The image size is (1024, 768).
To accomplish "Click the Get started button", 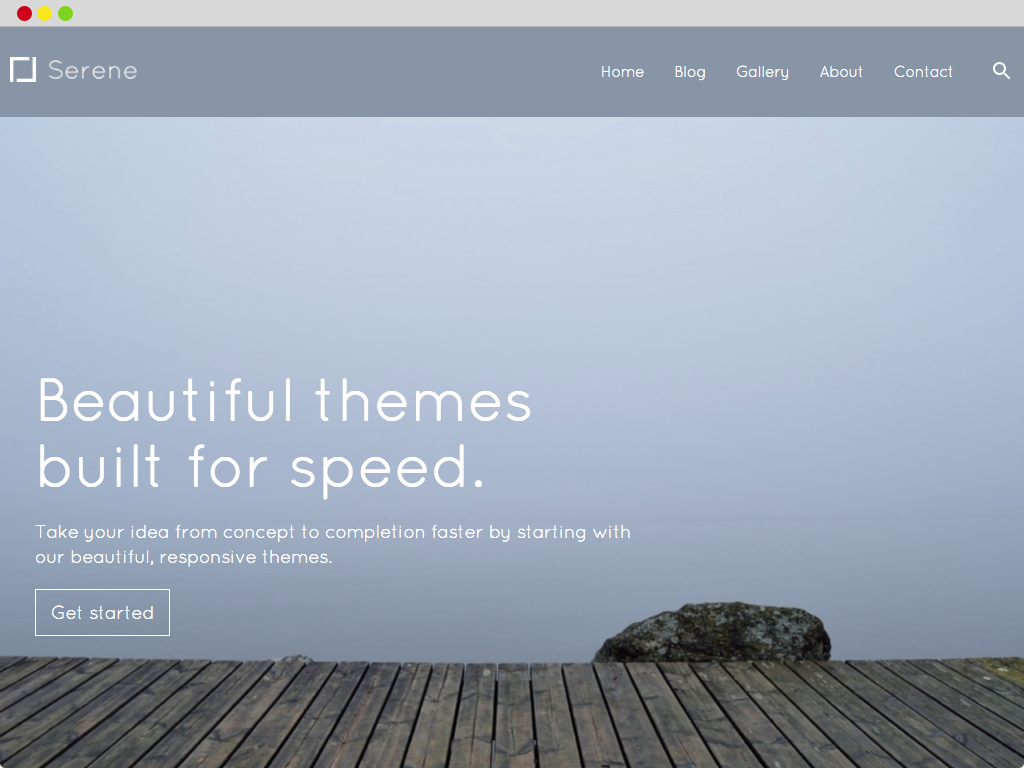I will pyautogui.click(x=103, y=613).
